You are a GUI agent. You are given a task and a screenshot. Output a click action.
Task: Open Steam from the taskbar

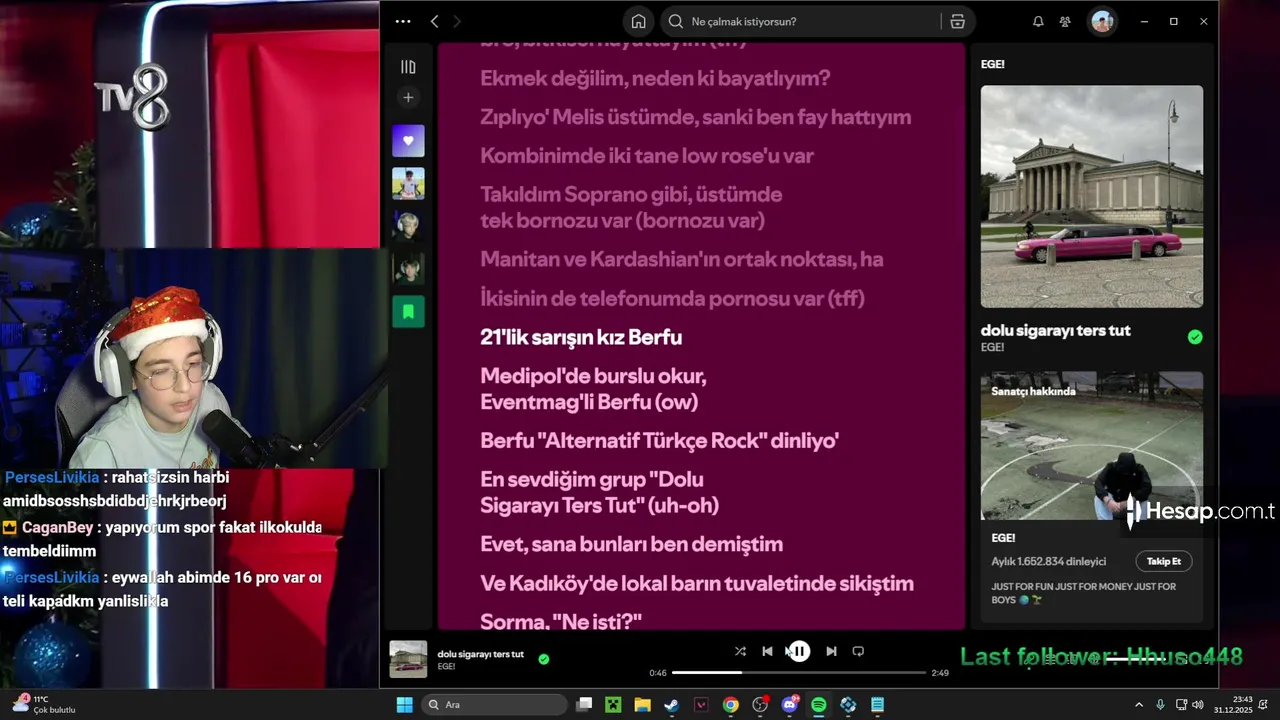(671, 705)
